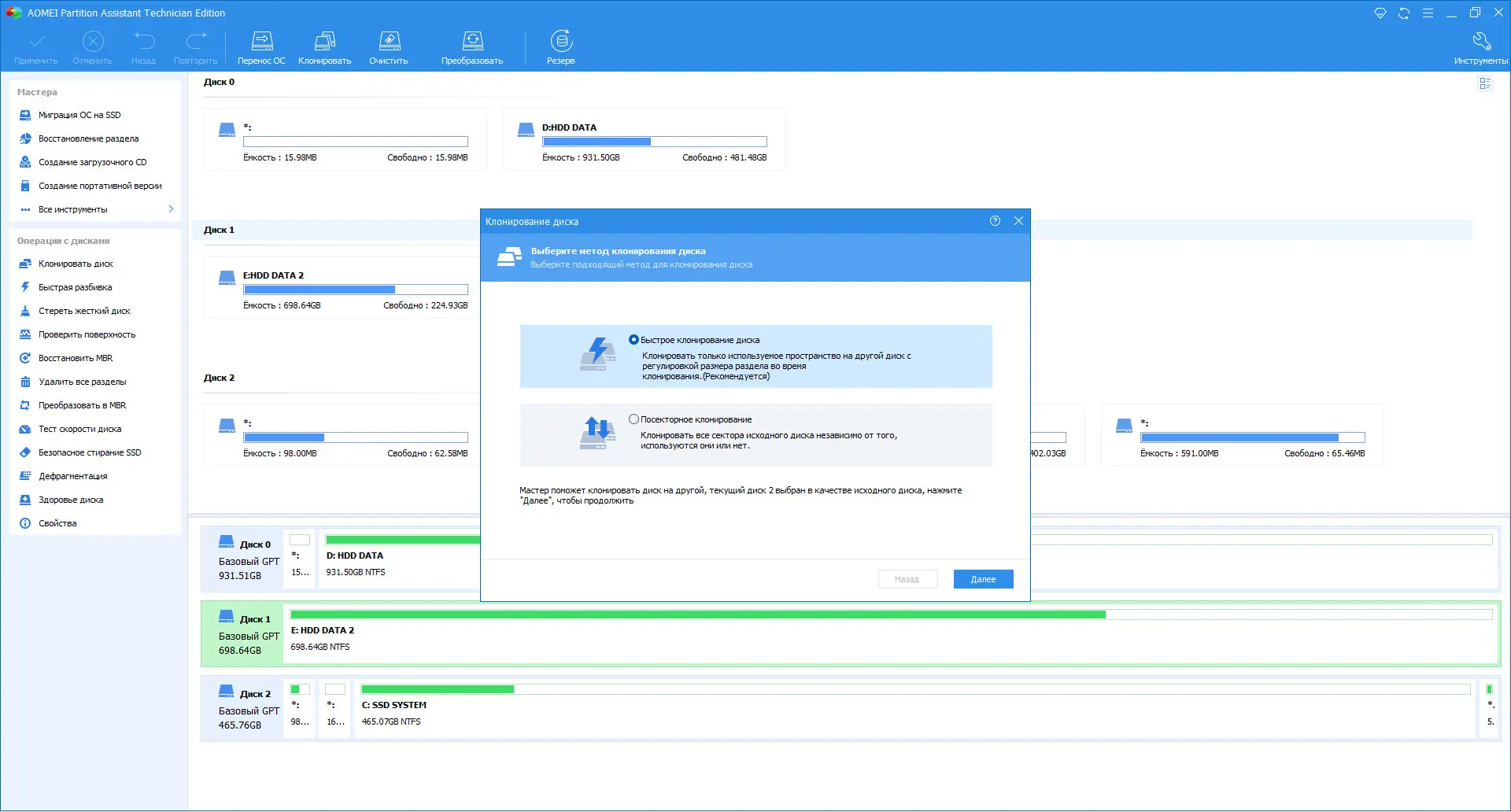Click the 16MB partition block in Диск 2 map
The image size is (1511, 812).
tap(335, 710)
